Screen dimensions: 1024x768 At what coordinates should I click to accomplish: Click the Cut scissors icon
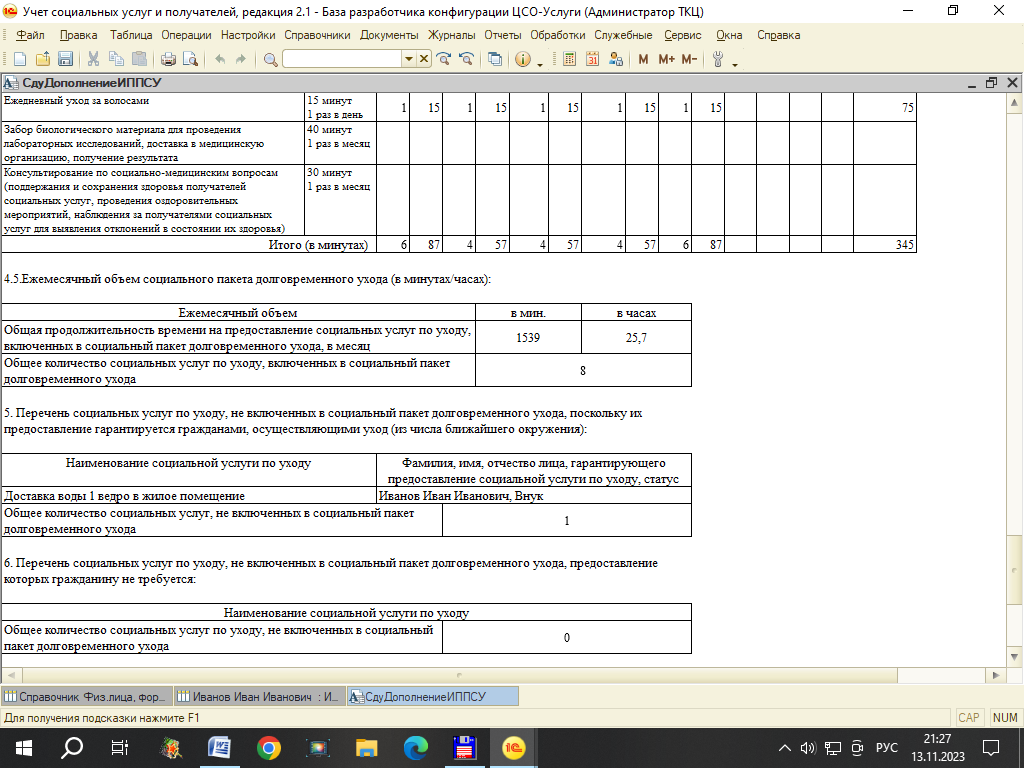pos(93,59)
